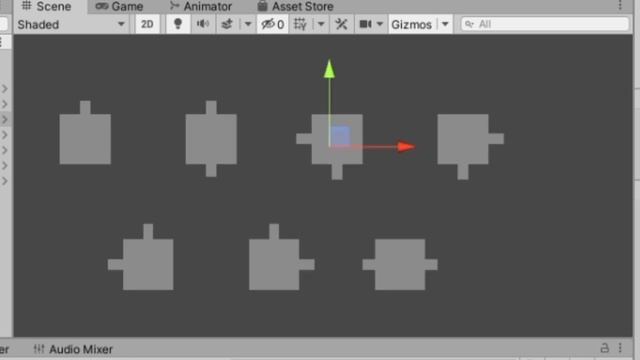Toggle the hidden objects visibility counter
This screenshot has height=360, width=640.
pos(272,24)
